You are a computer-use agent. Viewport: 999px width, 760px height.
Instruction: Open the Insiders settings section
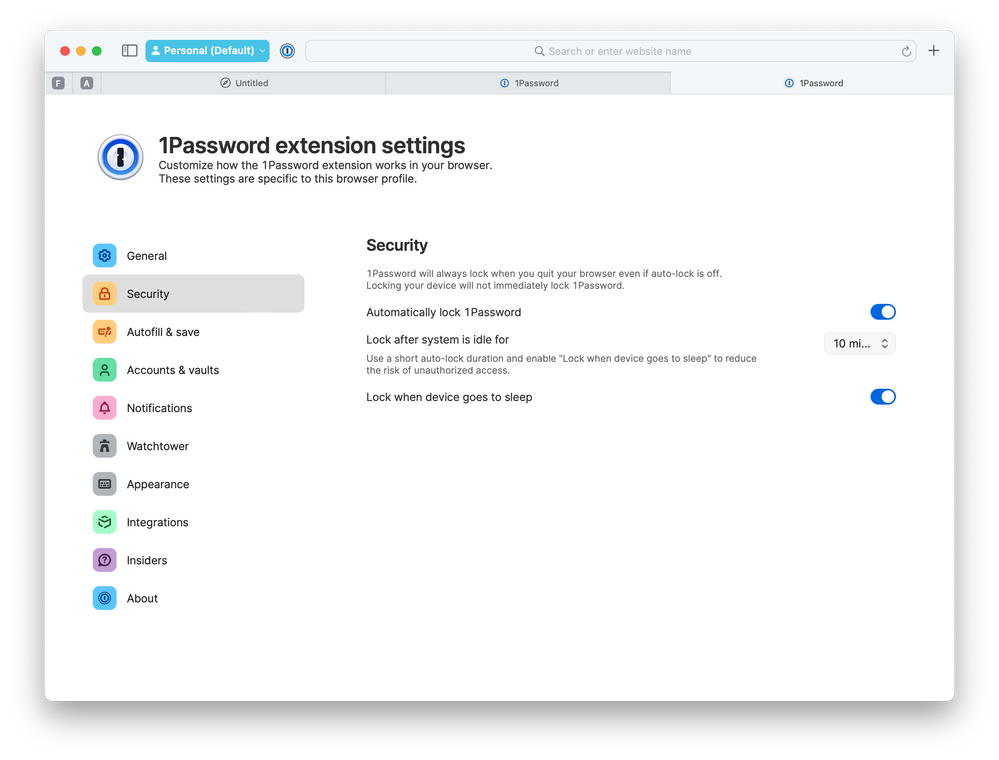[147, 560]
